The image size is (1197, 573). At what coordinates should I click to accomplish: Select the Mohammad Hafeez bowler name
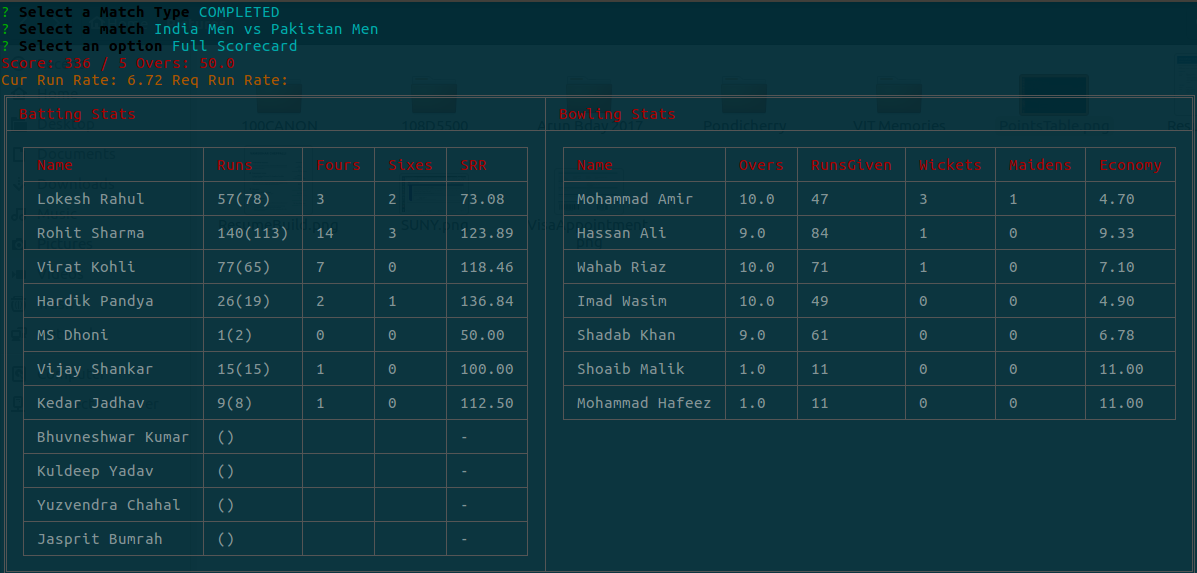pyautogui.click(x=644, y=403)
